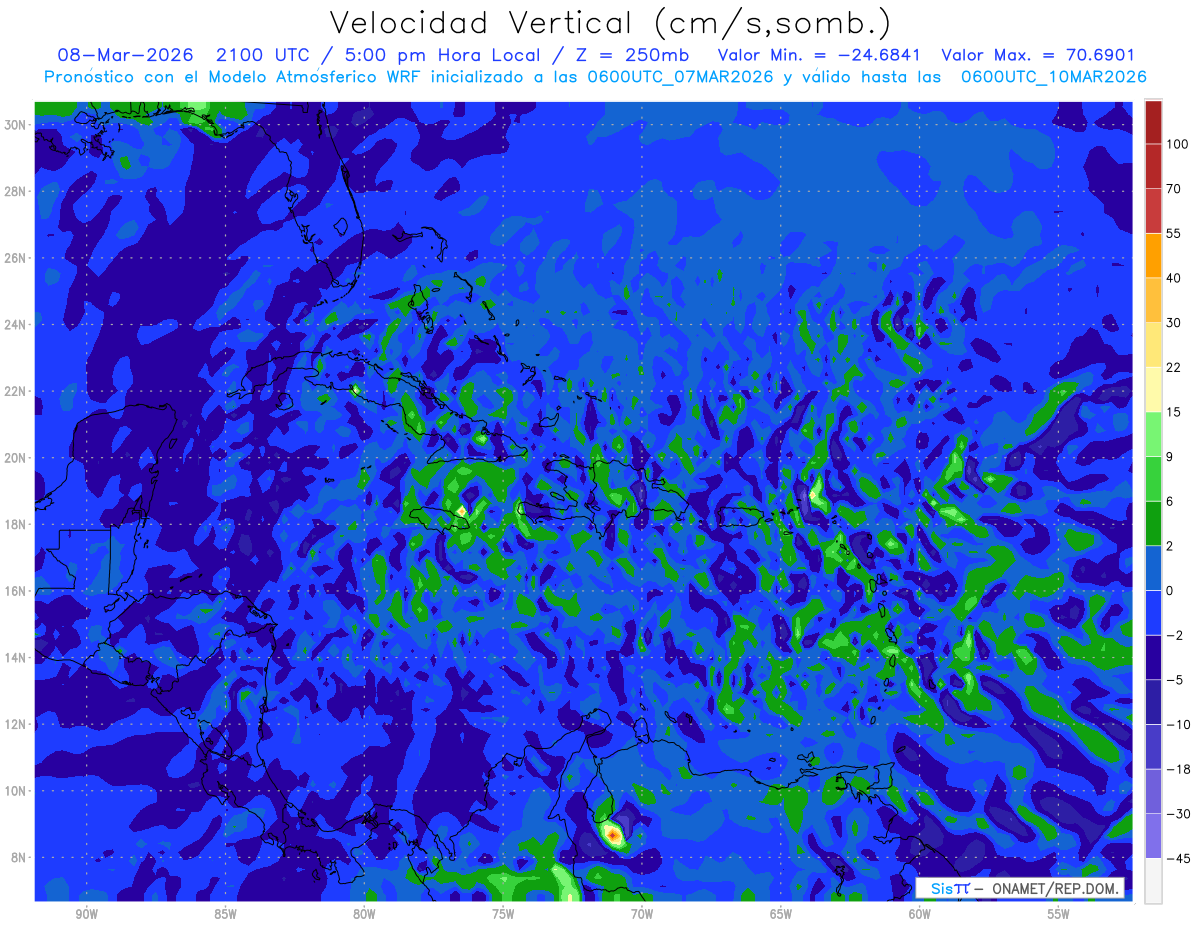
Task: Click the valid-until time '0600UTC_10MAR2026'
Action: (x=1054, y=77)
